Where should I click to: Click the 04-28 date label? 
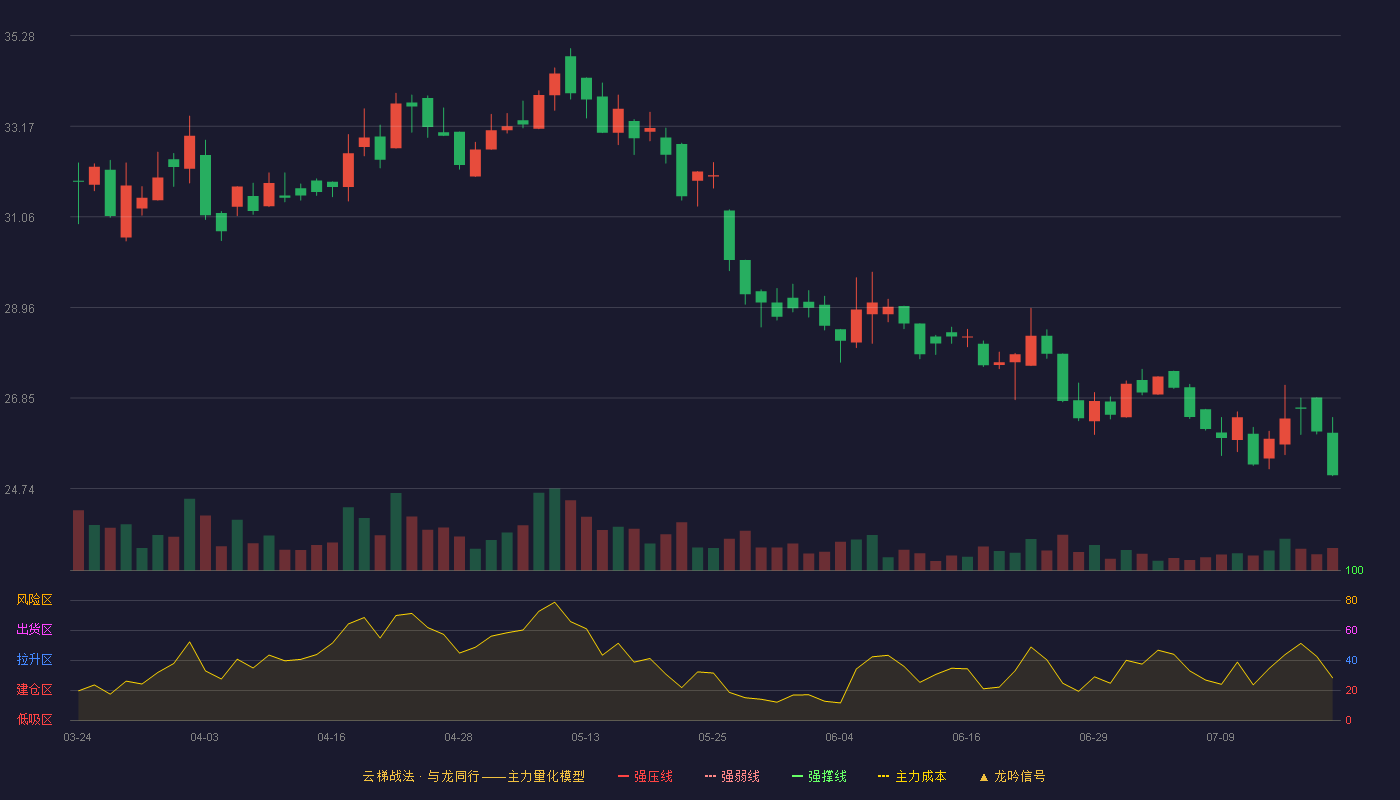point(458,737)
